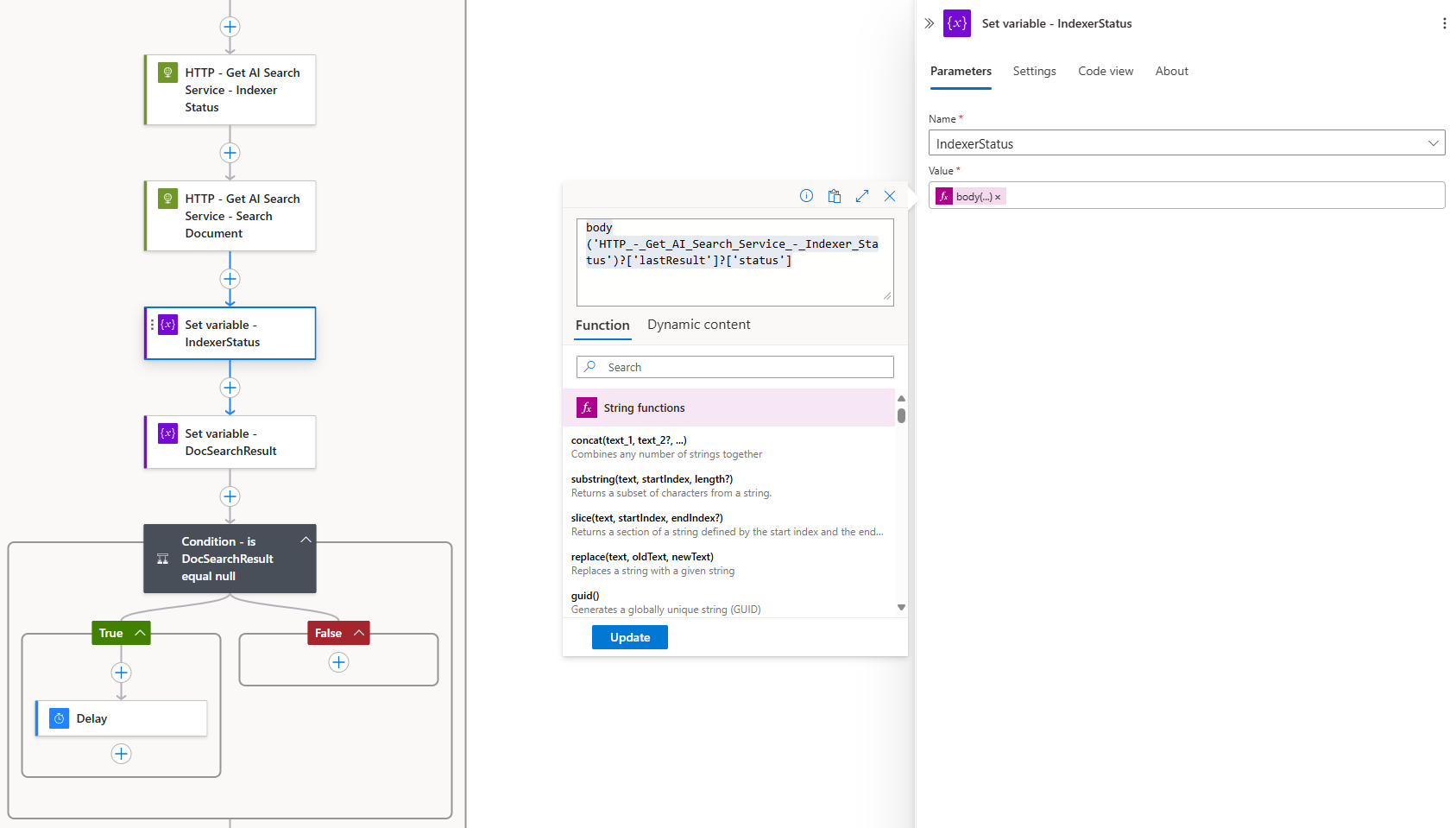Screen dimensions: 1456x828
Task: Open the About tab
Action: pyautogui.click(x=1171, y=71)
